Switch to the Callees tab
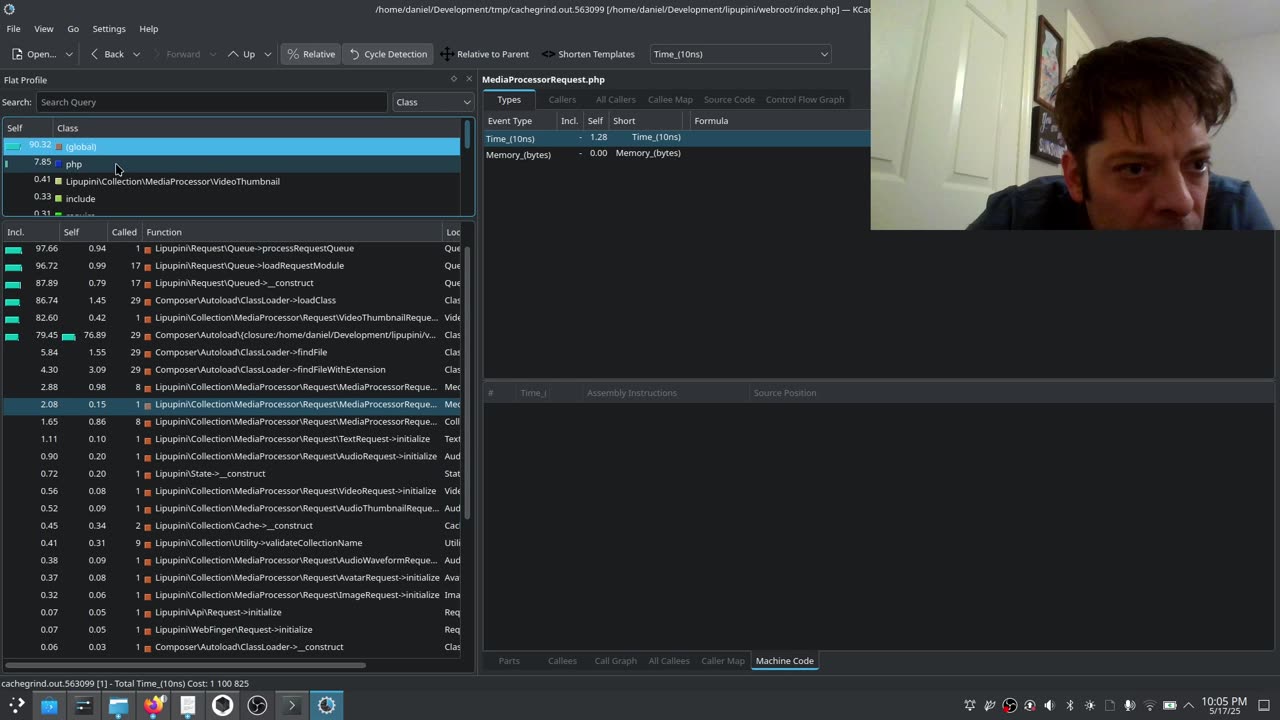This screenshot has height=720, width=1280. pyautogui.click(x=562, y=661)
